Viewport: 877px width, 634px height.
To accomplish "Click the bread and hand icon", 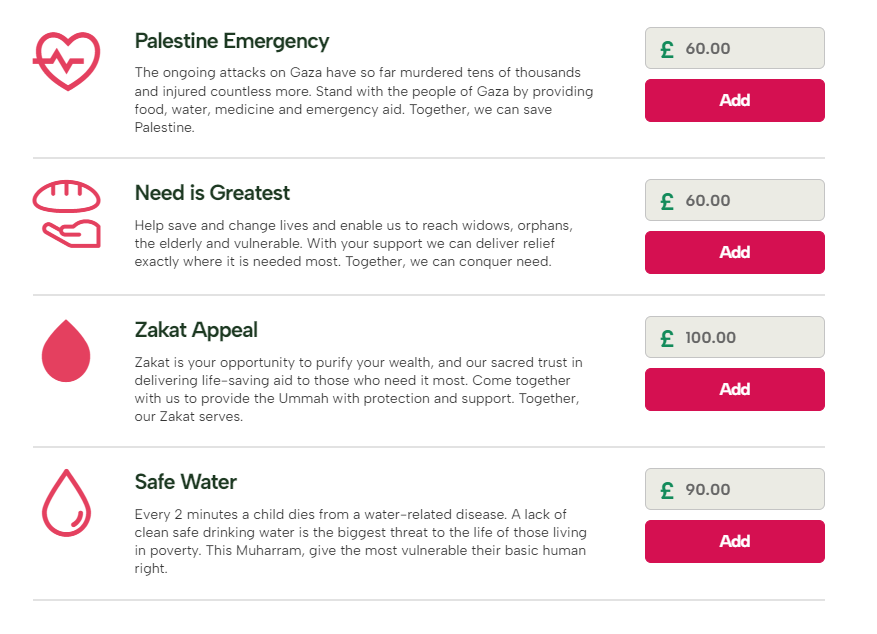I will pyautogui.click(x=67, y=214).
